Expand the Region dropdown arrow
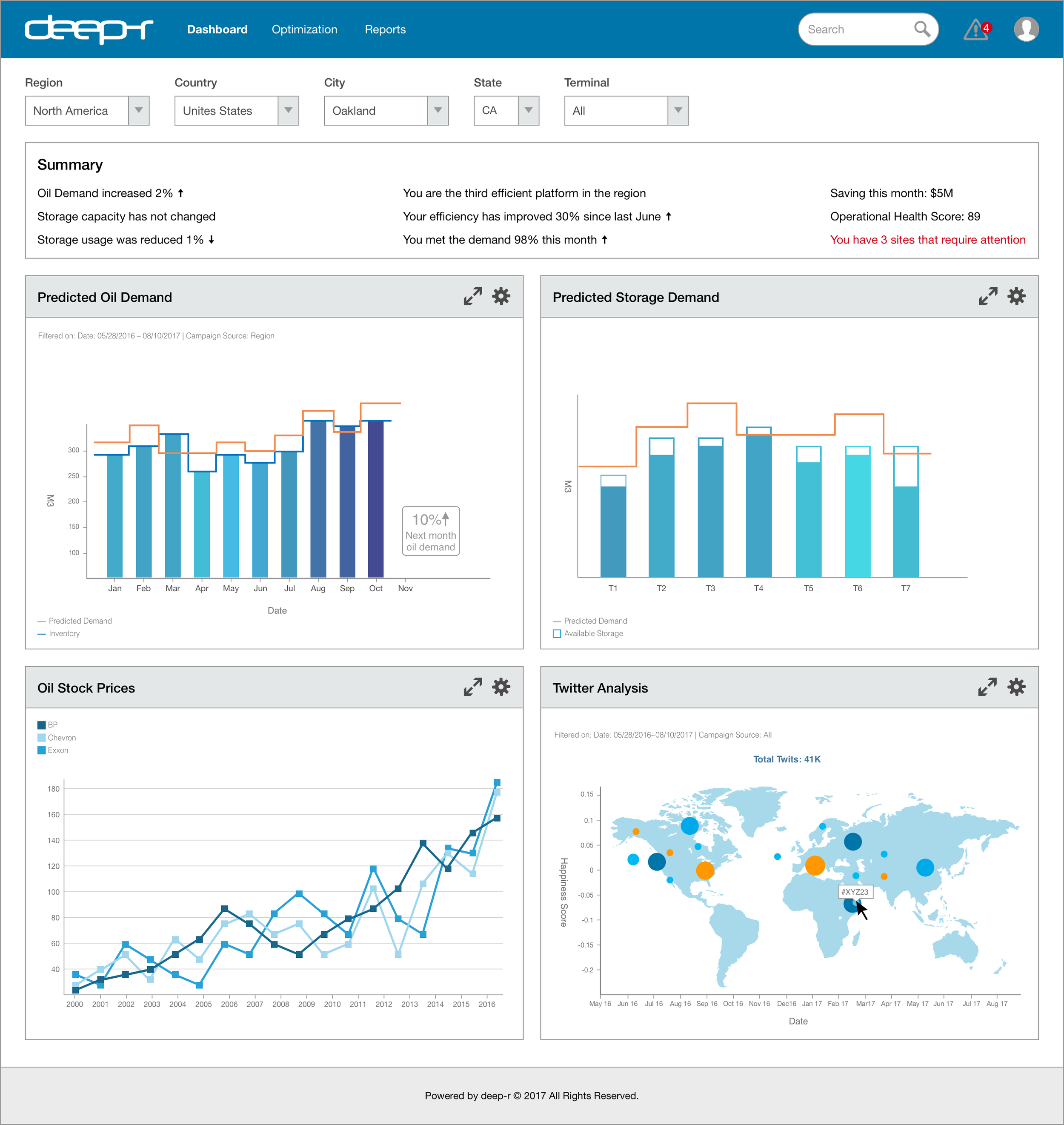Image resolution: width=1064 pixels, height=1125 pixels. 138,111
